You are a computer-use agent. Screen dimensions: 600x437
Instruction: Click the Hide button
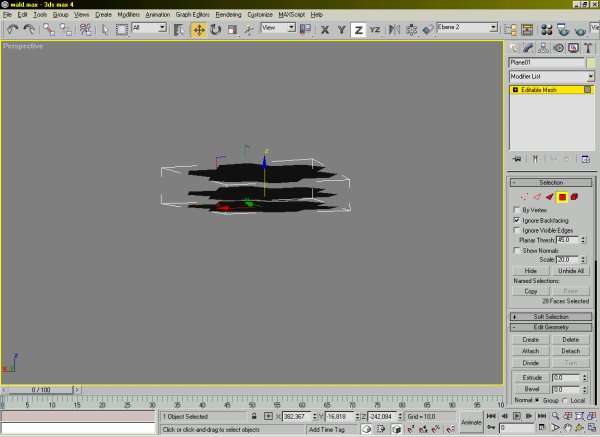tap(531, 271)
